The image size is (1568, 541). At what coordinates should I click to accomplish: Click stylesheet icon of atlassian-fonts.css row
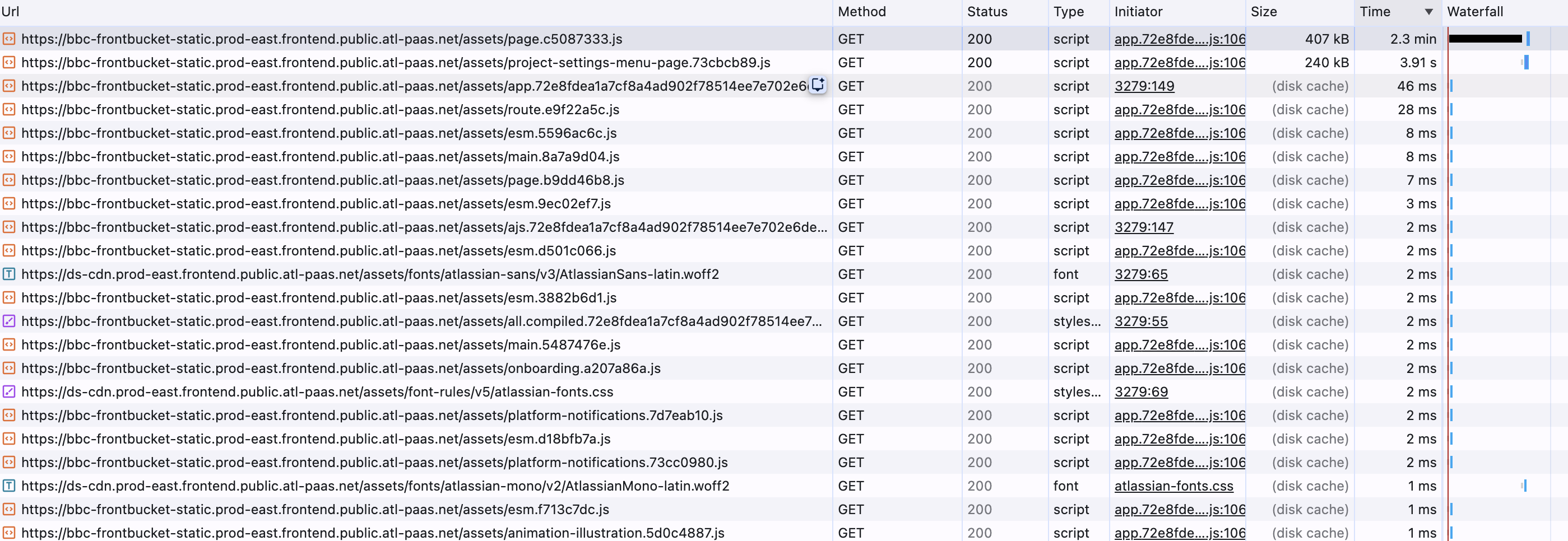pyautogui.click(x=8, y=391)
